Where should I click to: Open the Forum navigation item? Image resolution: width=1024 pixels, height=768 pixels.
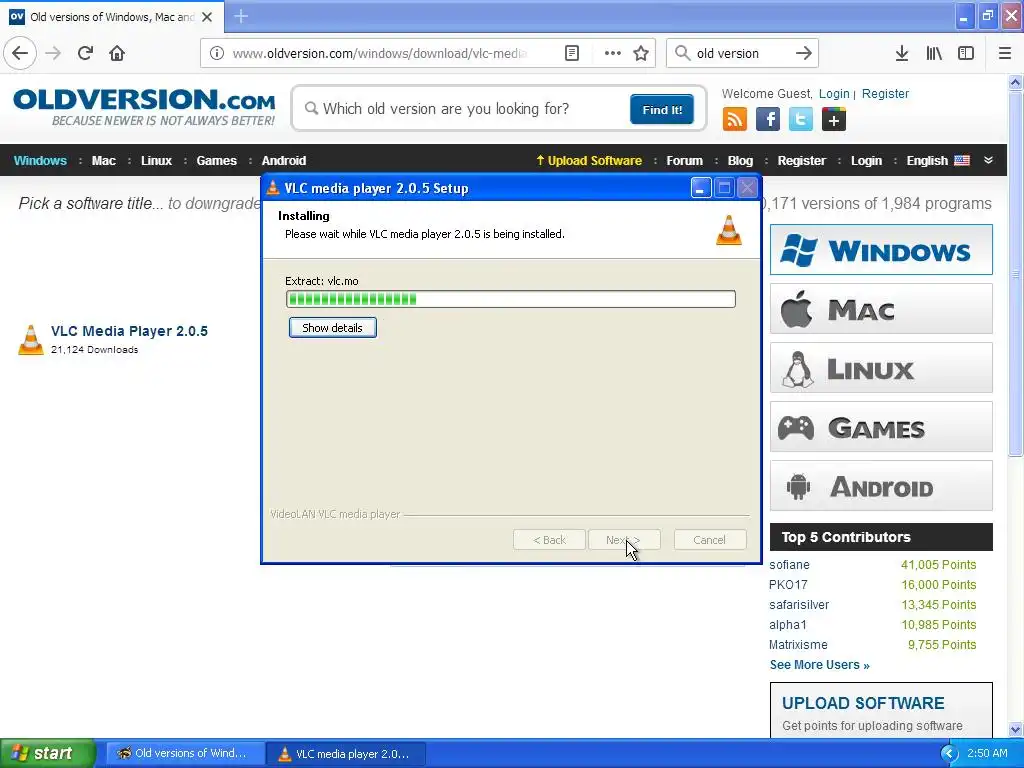click(684, 161)
